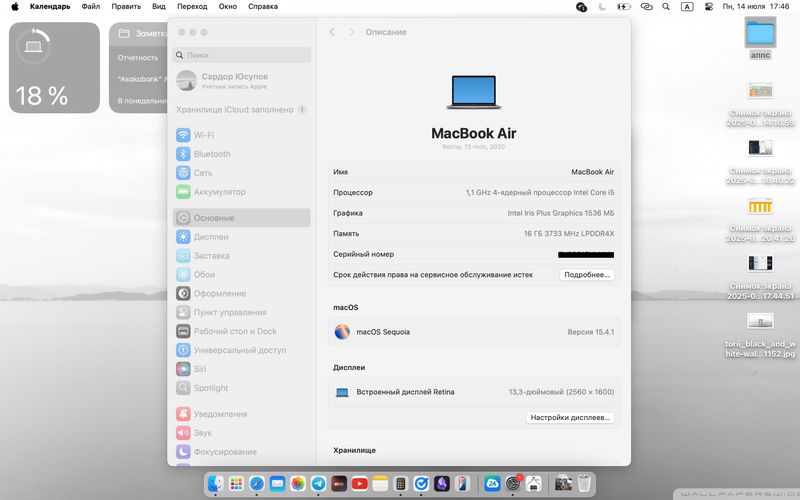Open Trash in the Dock
Image resolution: width=800 pixels, height=500 pixels.
point(584,483)
